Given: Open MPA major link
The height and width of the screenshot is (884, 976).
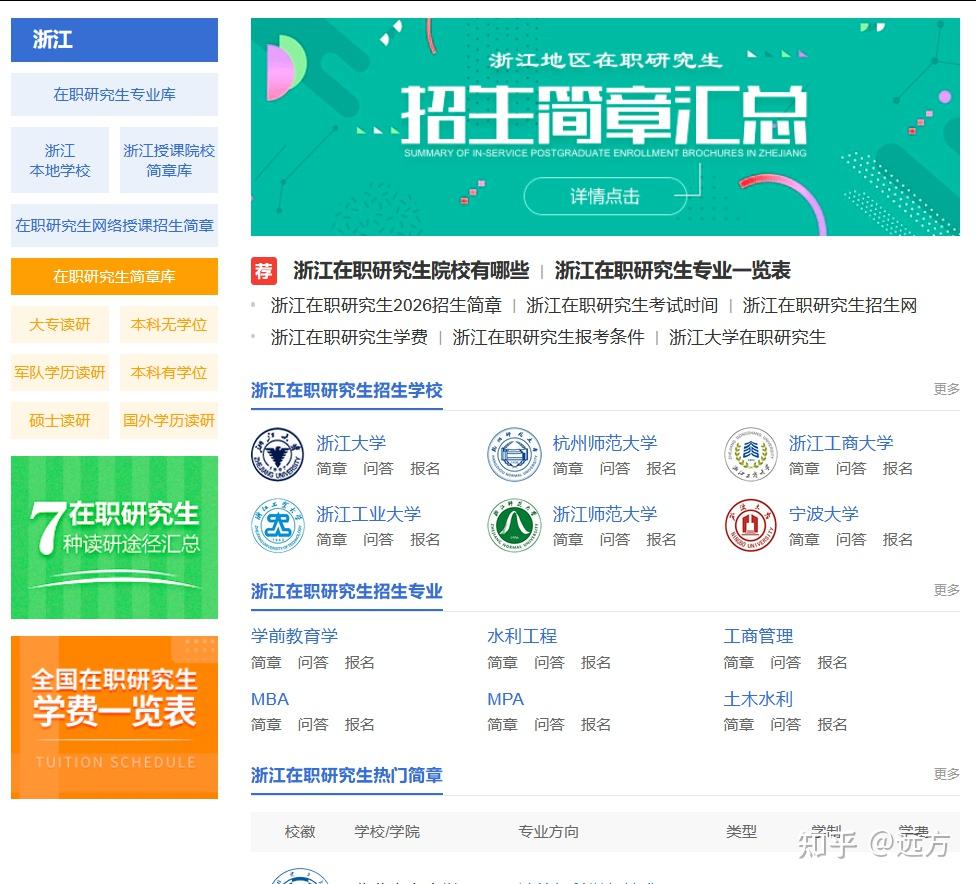Looking at the screenshot, I should click(x=505, y=699).
